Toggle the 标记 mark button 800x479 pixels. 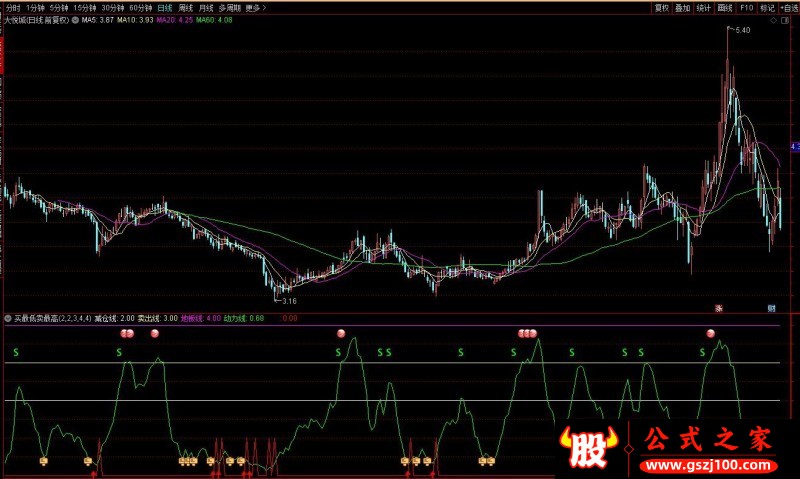tap(767, 7)
